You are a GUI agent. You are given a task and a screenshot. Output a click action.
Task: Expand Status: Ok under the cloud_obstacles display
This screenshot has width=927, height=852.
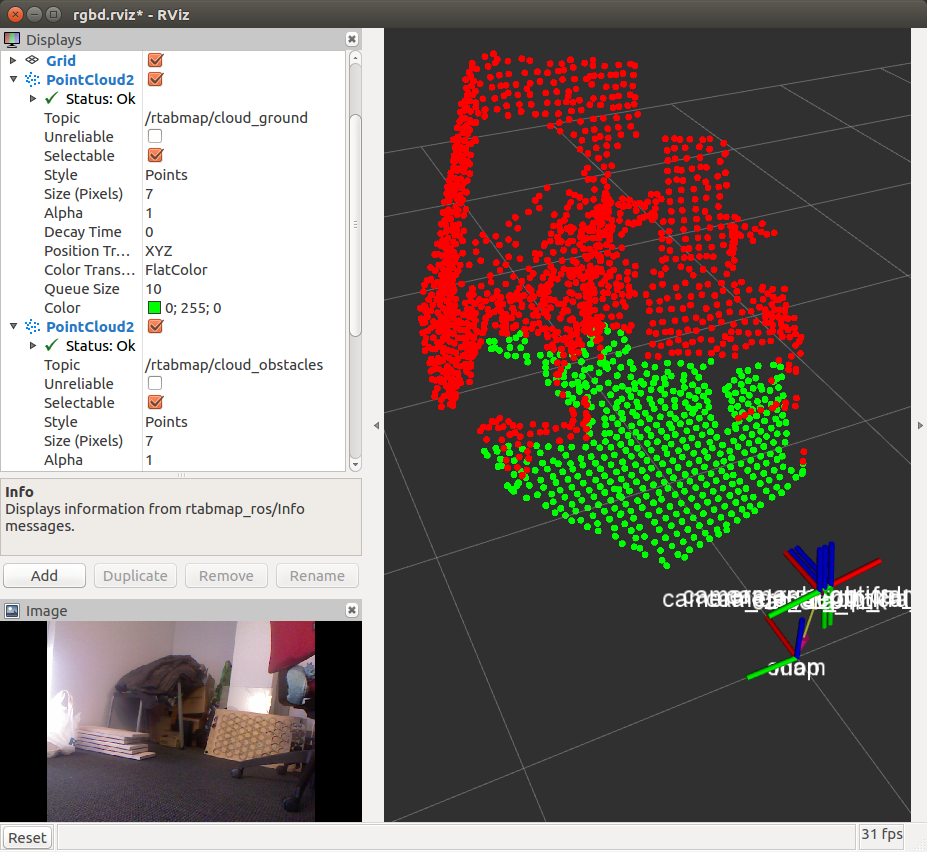[x=33, y=346]
